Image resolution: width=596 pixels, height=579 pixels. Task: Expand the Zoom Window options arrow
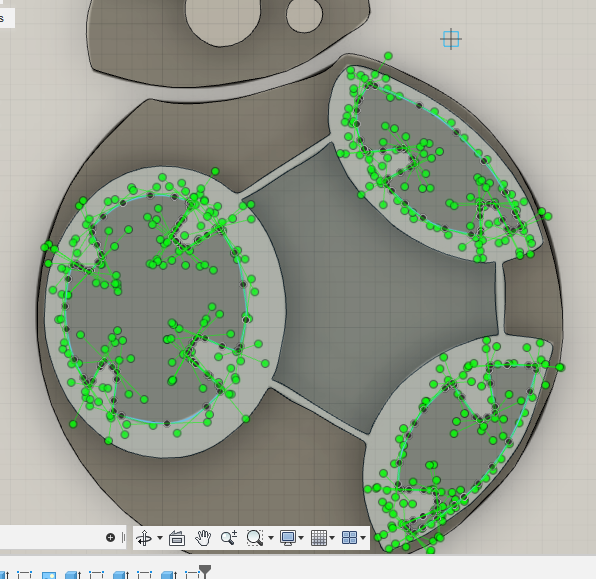click(x=271, y=538)
